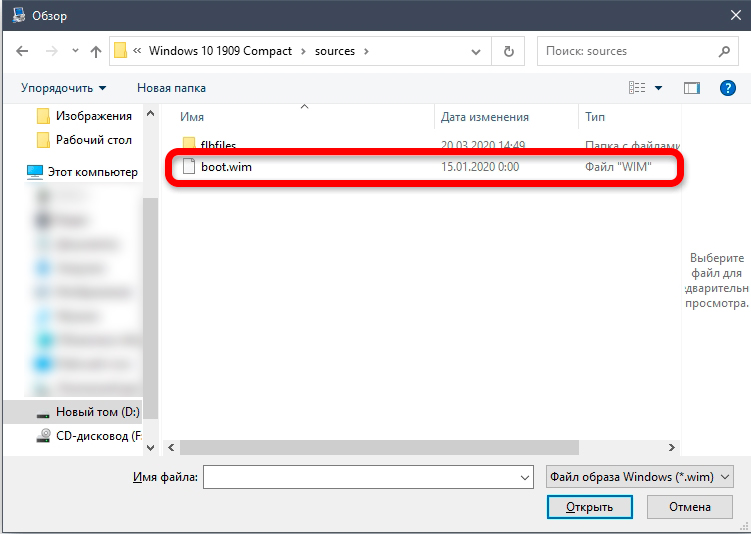Click the Изображения folder icon

click(x=43, y=116)
